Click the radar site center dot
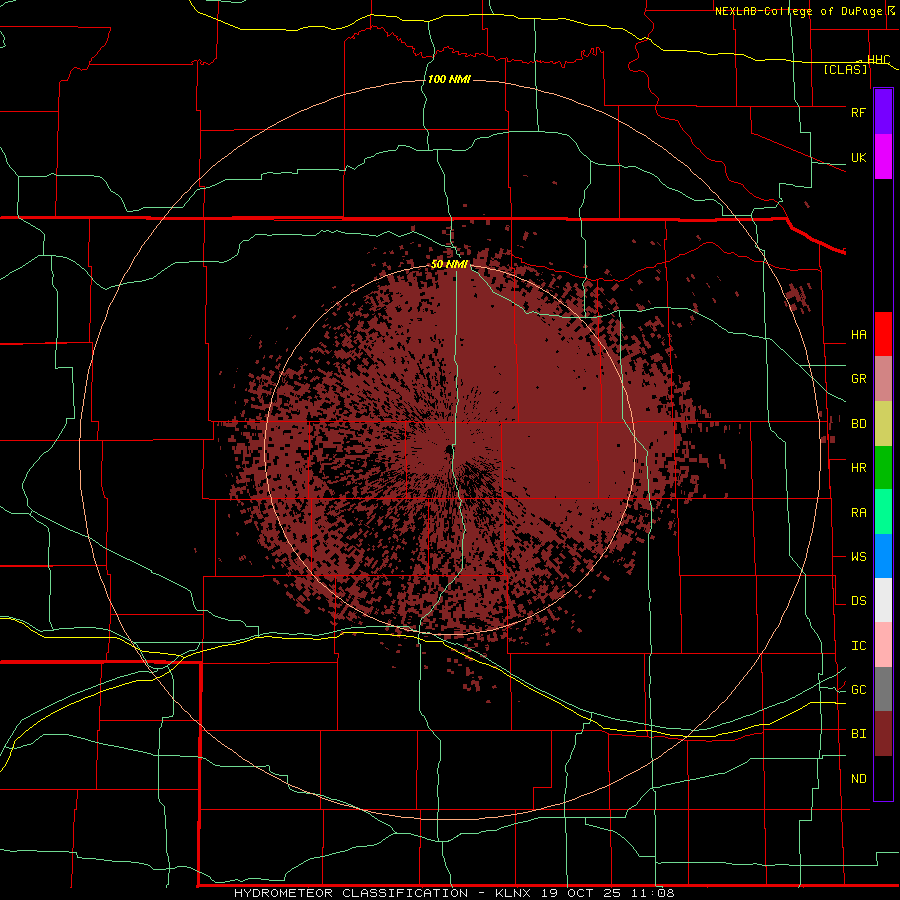The height and width of the screenshot is (900, 900). coord(449,449)
